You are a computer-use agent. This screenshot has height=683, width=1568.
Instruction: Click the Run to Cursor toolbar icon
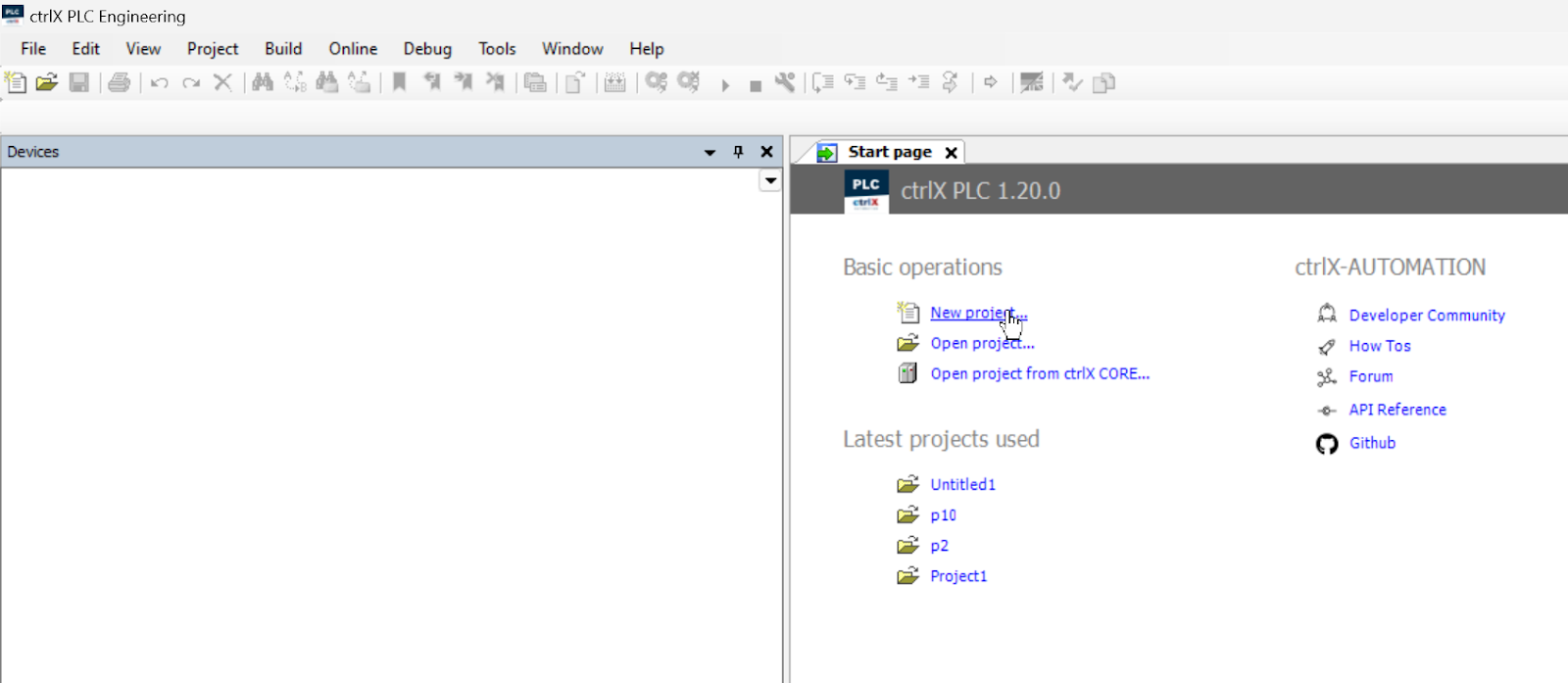click(918, 82)
